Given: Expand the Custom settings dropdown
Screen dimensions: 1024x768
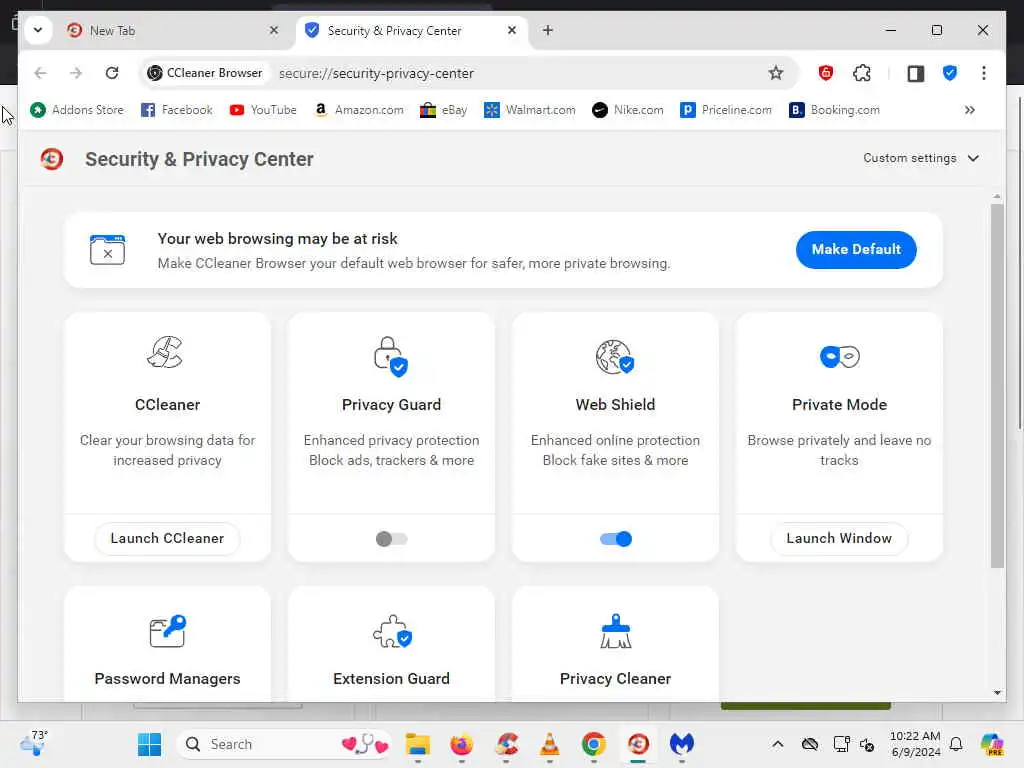Looking at the screenshot, I should (x=921, y=158).
